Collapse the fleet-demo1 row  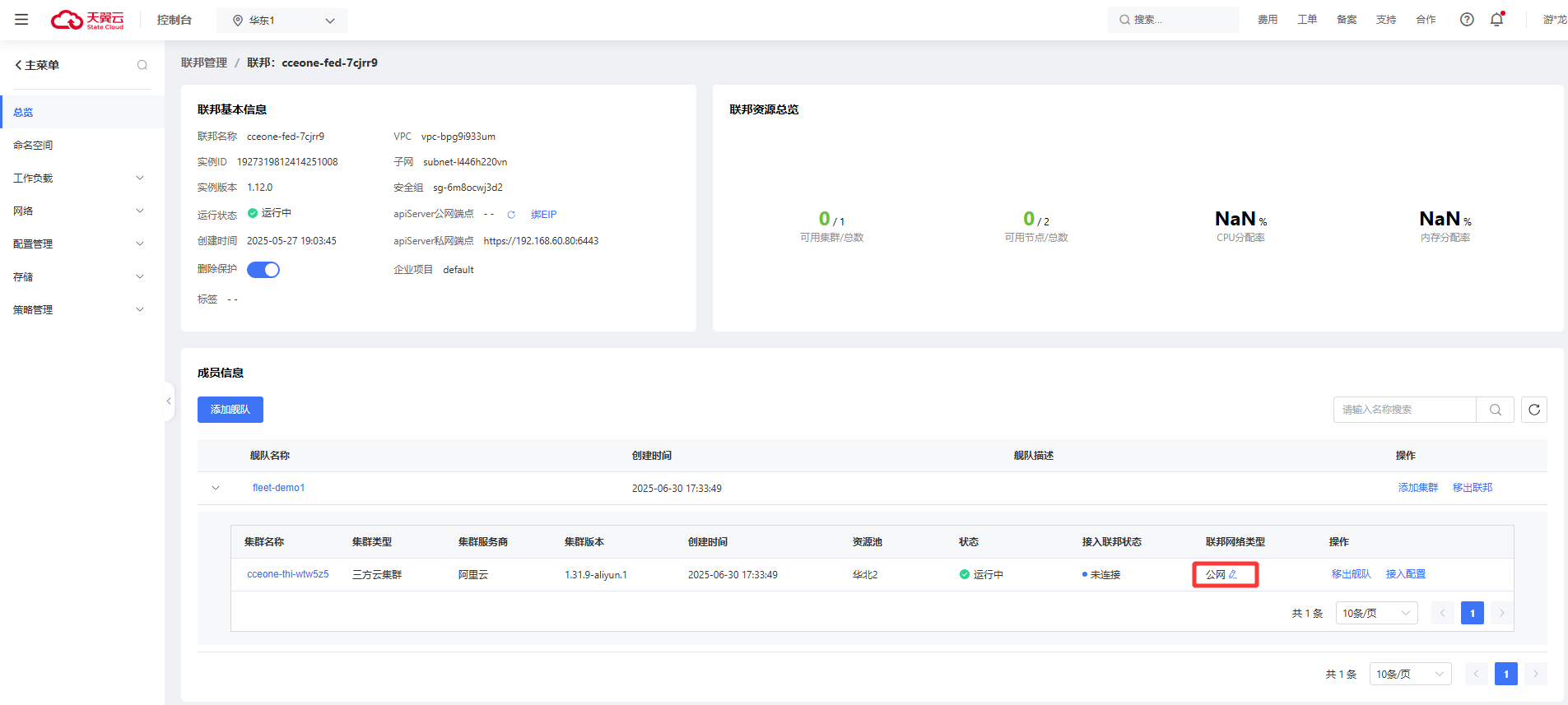[216, 488]
